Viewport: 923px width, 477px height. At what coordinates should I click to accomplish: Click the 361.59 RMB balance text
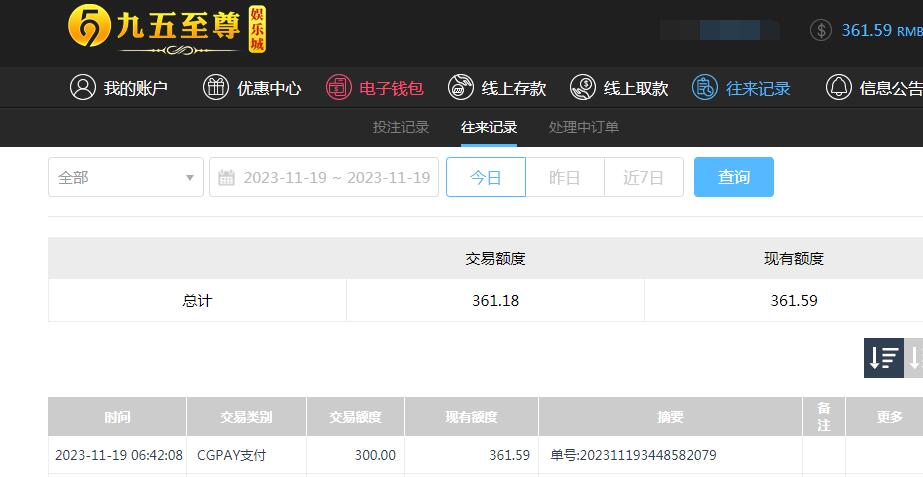882,30
